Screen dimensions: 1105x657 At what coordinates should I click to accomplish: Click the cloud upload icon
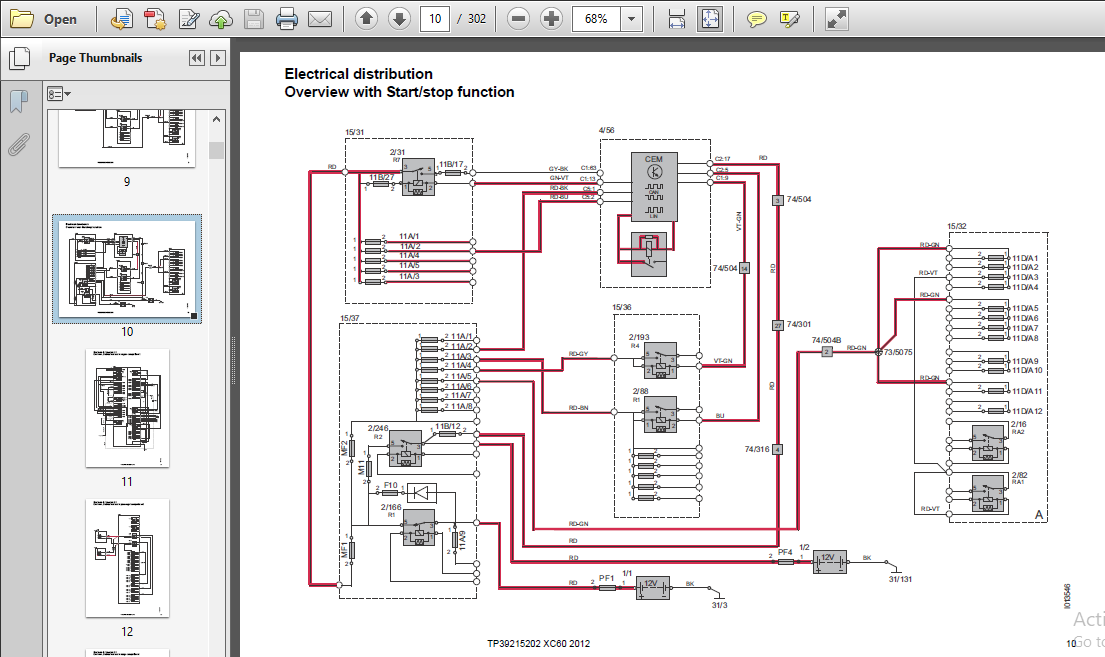pos(221,19)
